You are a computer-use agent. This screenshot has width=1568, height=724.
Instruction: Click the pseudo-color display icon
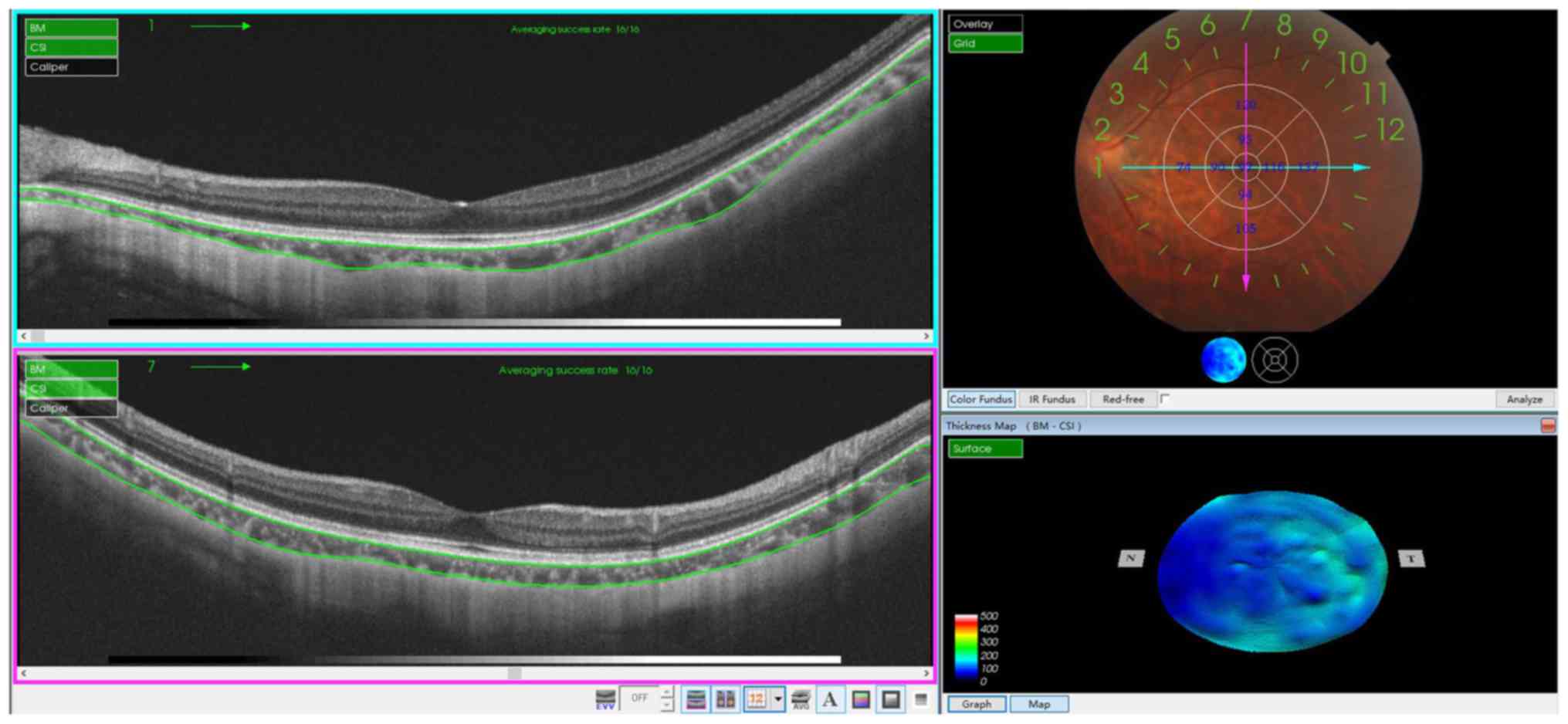pos(861,699)
